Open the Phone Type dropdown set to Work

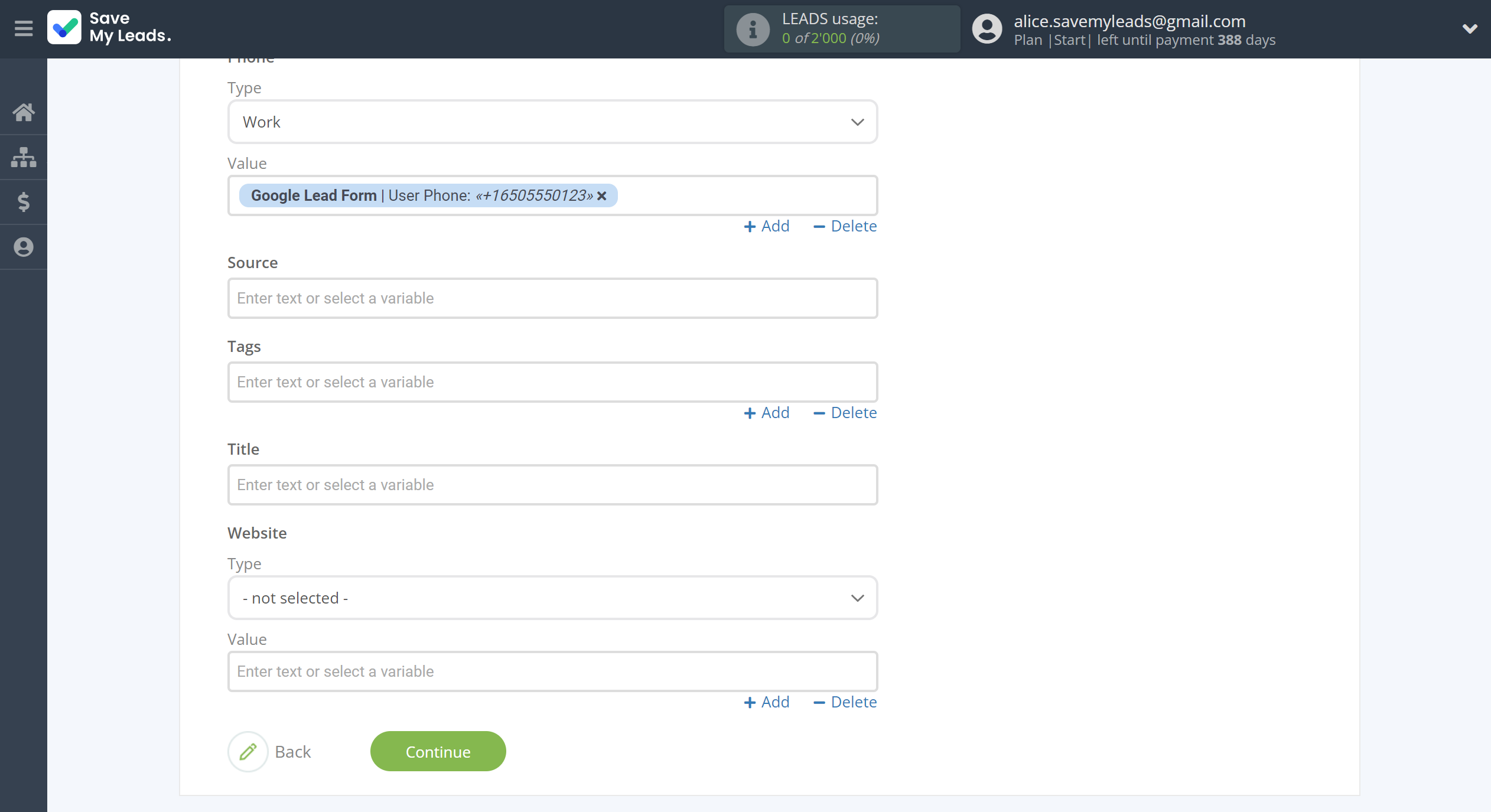tap(552, 122)
